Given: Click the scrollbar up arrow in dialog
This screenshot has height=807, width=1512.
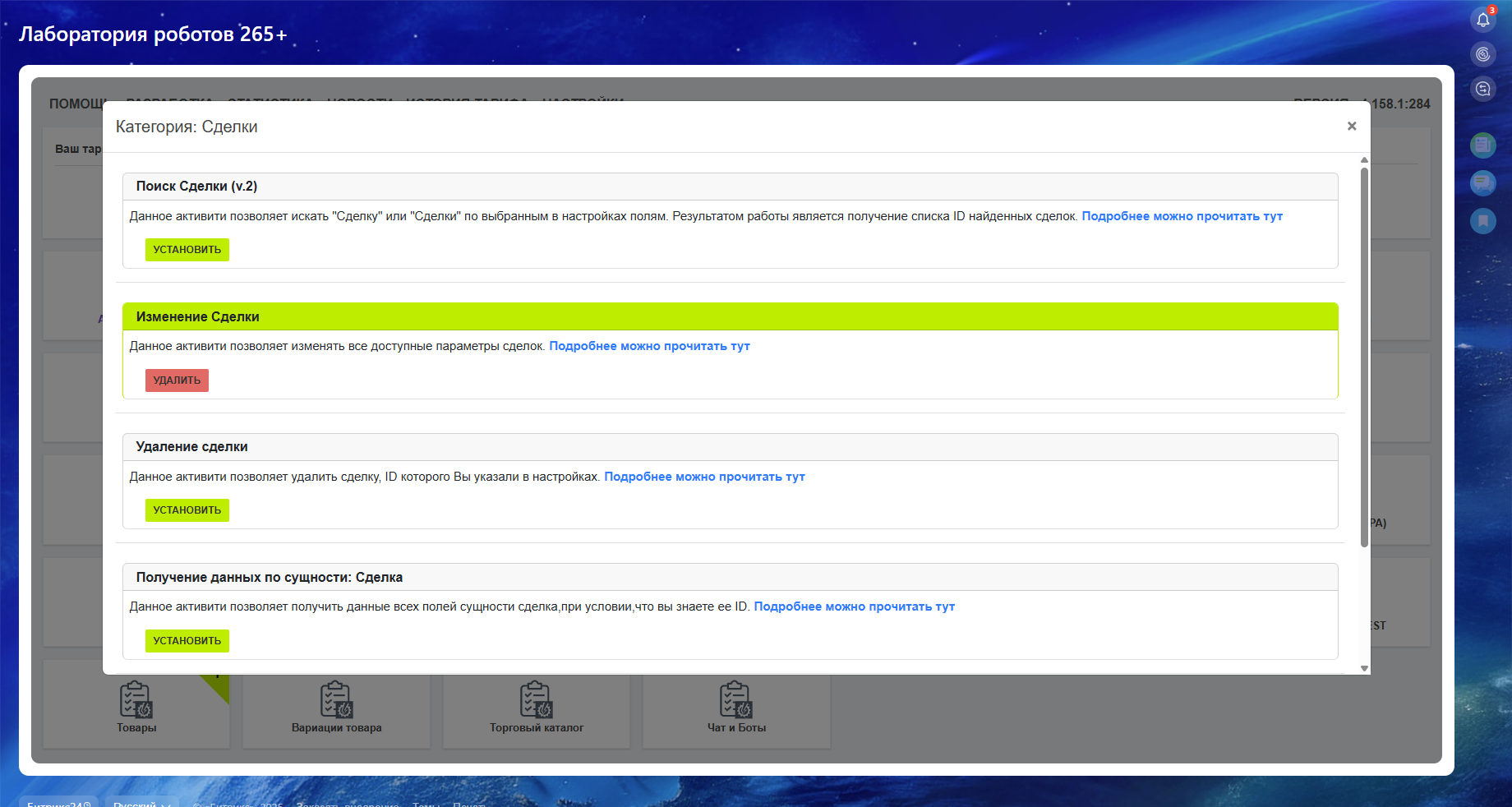Looking at the screenshot, I should tap(1364, 160).
